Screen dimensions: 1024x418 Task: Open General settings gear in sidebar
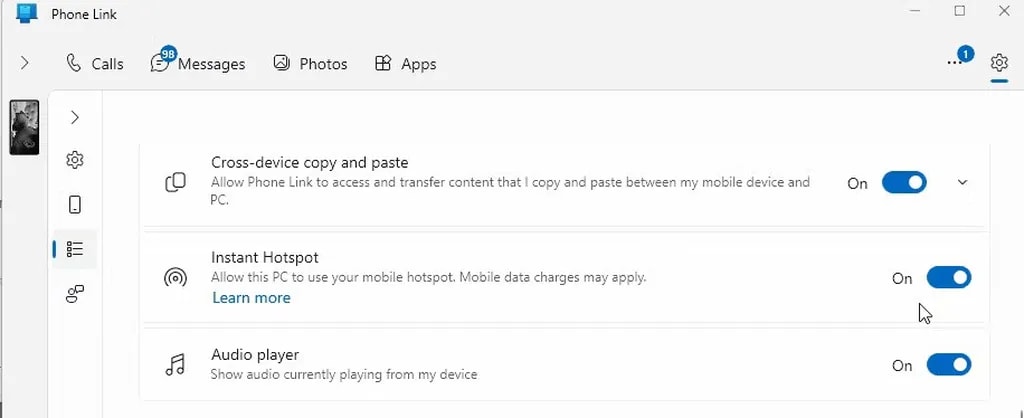pyautogui.click(x=75, y=160)
